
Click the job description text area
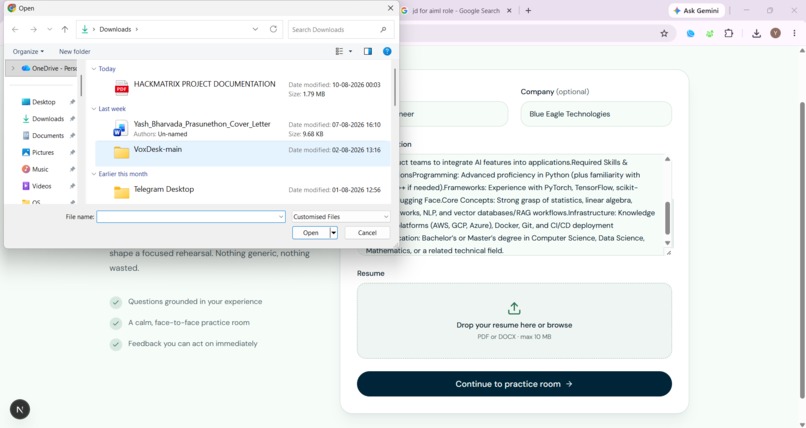tap(514, 204)
